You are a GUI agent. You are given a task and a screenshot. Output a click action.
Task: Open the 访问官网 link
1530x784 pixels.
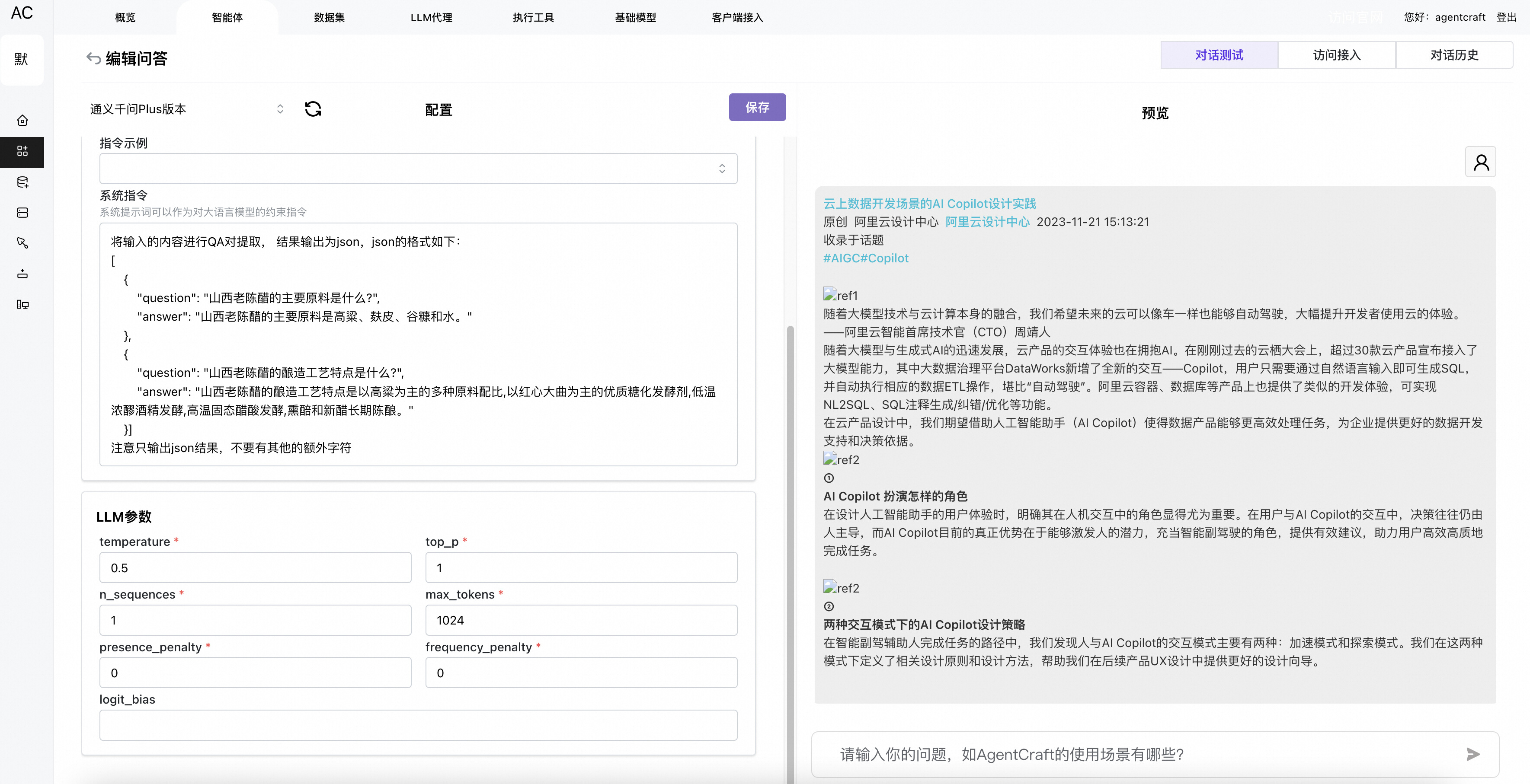(1355, 17)
